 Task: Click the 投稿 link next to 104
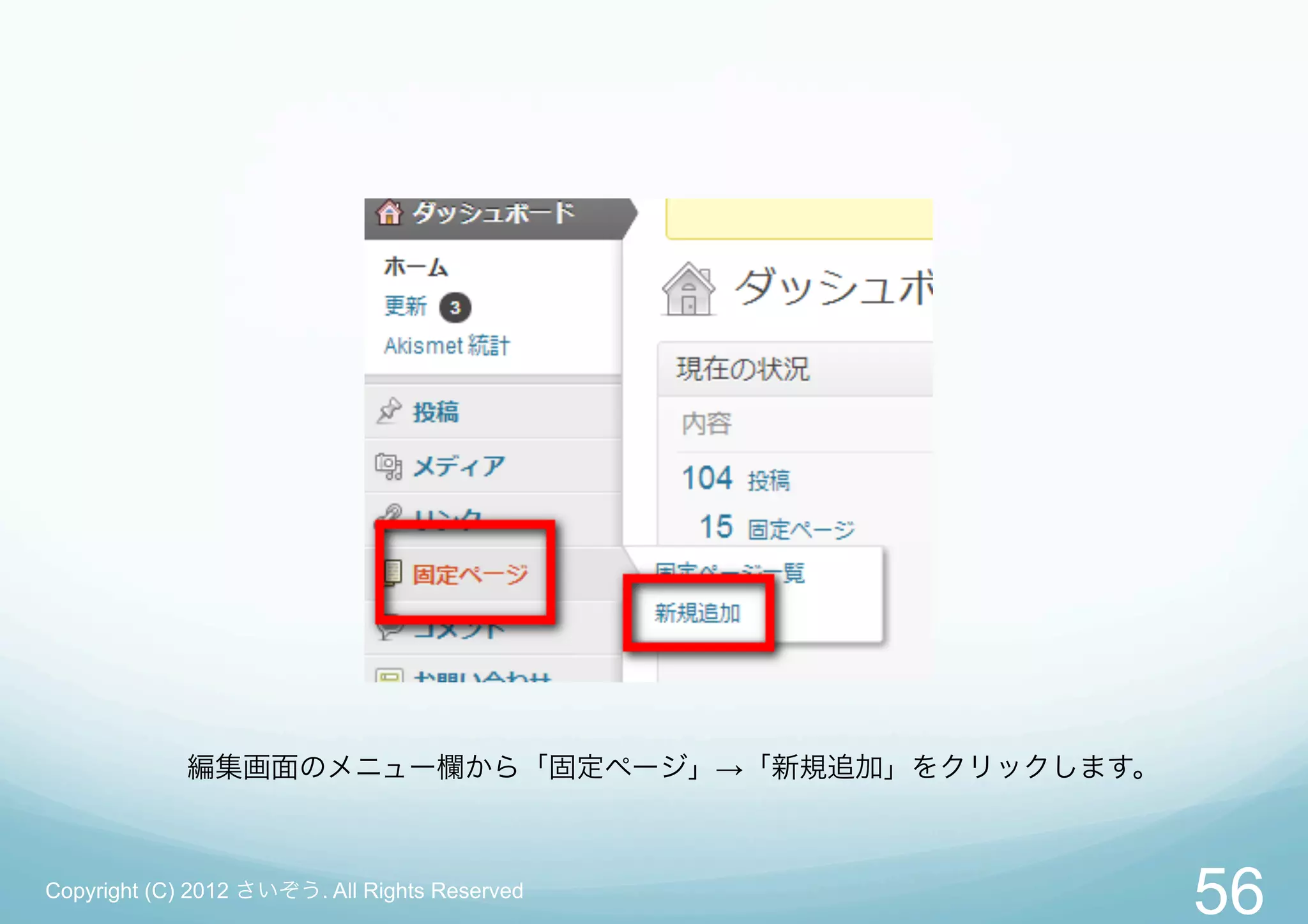coord(769,481)
